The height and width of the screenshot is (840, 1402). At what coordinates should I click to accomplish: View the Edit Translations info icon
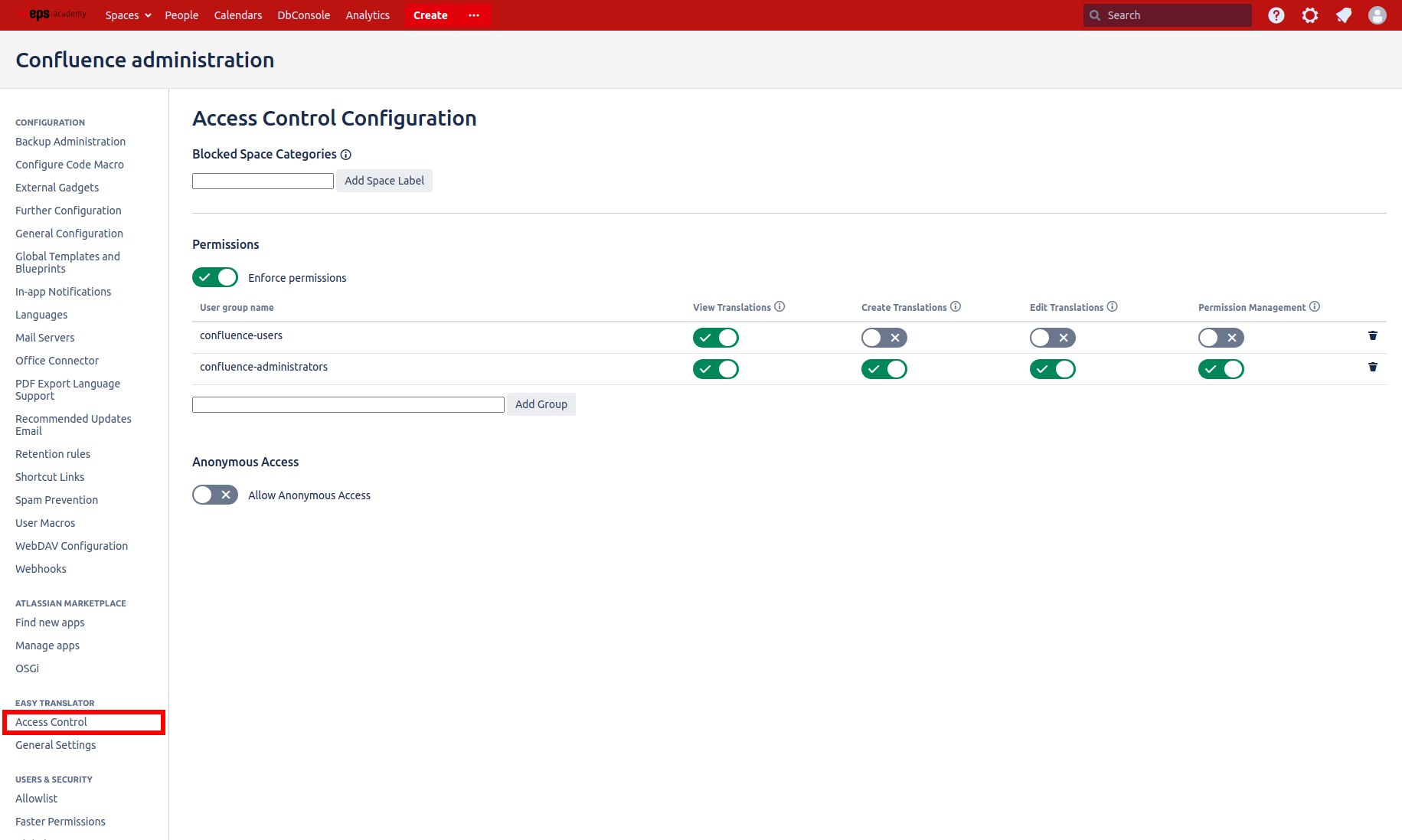pyautogui.click(x=1113, y=306)
